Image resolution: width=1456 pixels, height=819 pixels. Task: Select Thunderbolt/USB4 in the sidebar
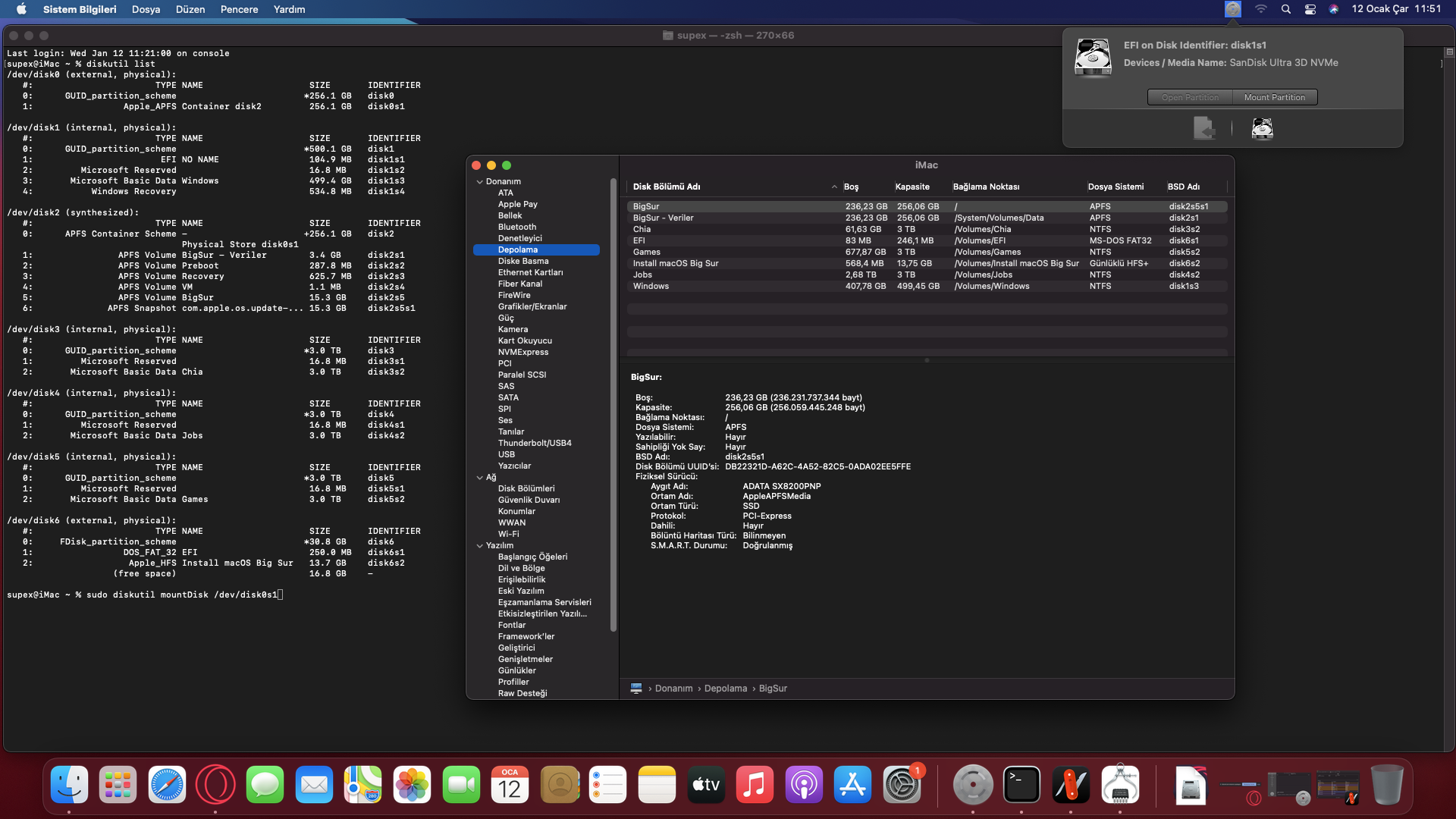(536, 444)
